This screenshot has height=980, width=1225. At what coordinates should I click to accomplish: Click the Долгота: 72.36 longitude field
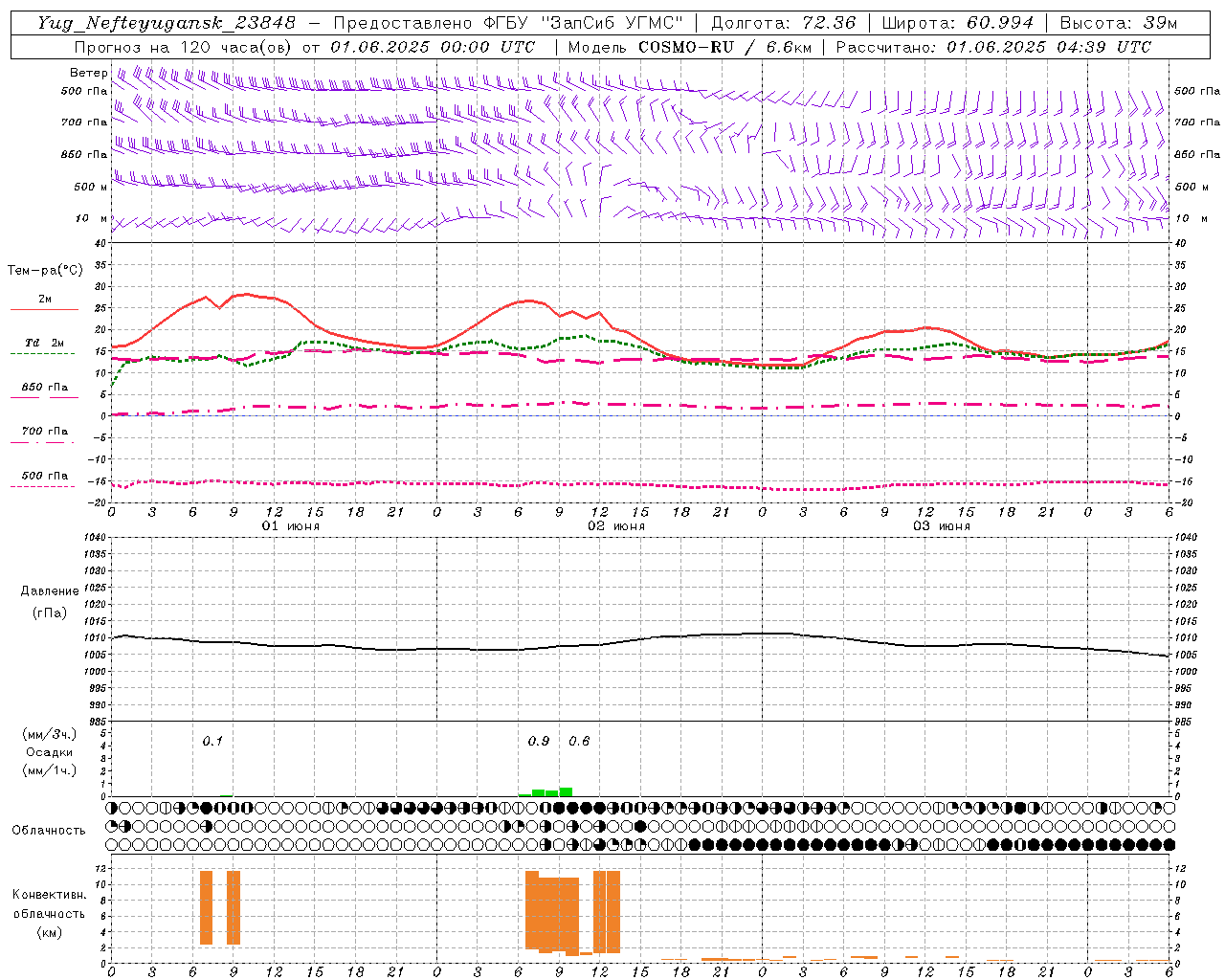pos(783,23)
